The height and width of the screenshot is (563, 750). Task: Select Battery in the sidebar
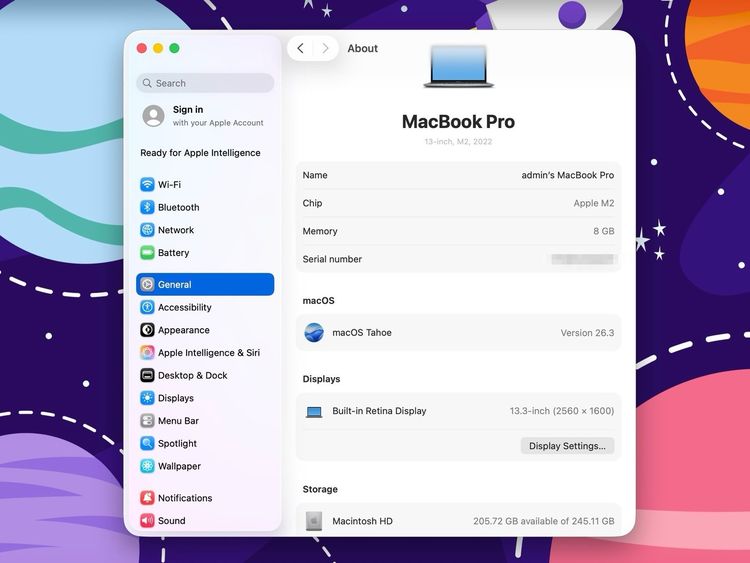point(205,253)
